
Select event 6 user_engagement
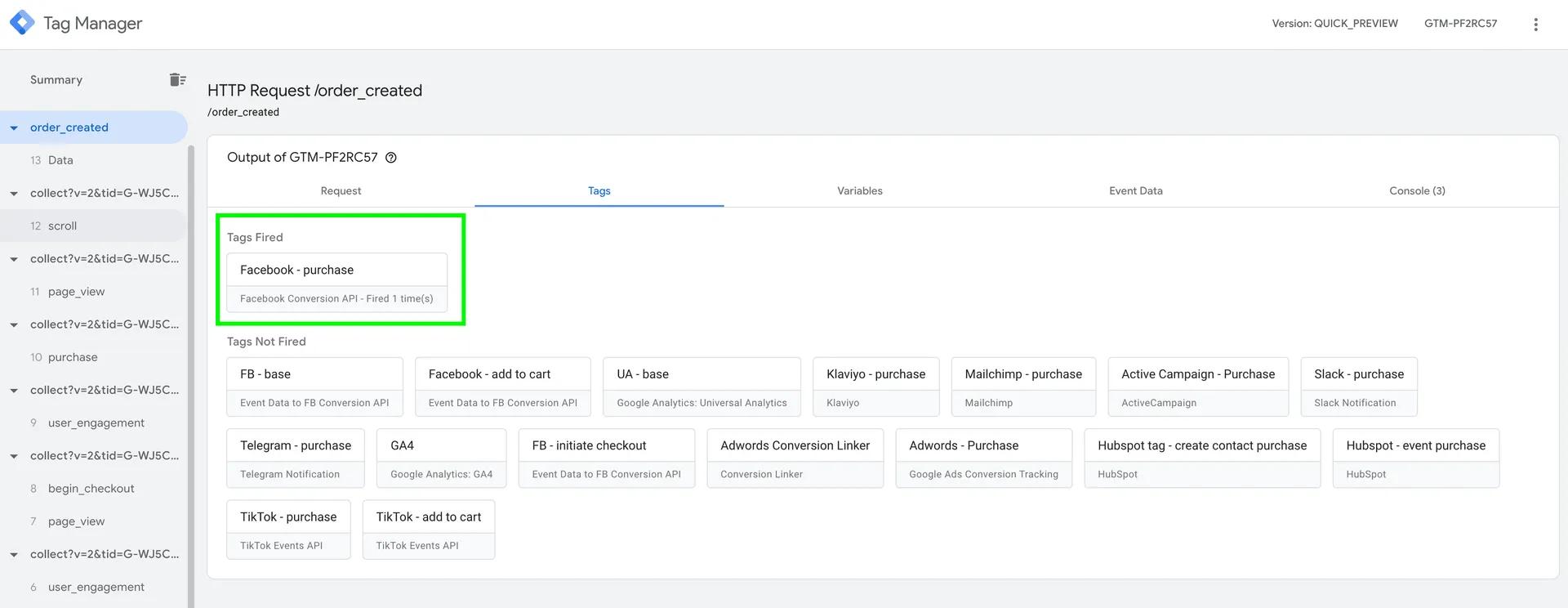coord(94,587)
